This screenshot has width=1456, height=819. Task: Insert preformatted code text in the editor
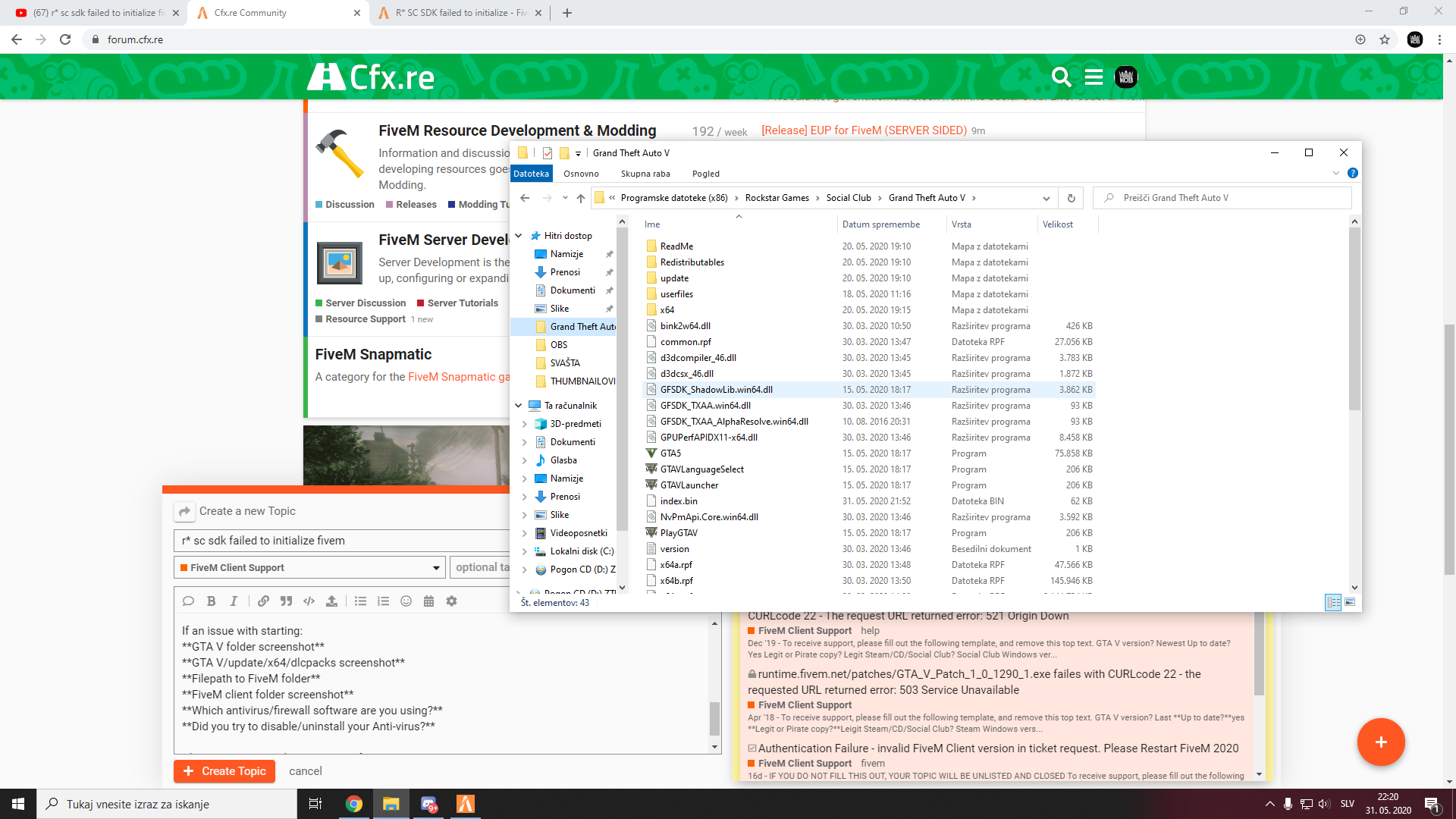pyautogui.click(x=308, y=601)
